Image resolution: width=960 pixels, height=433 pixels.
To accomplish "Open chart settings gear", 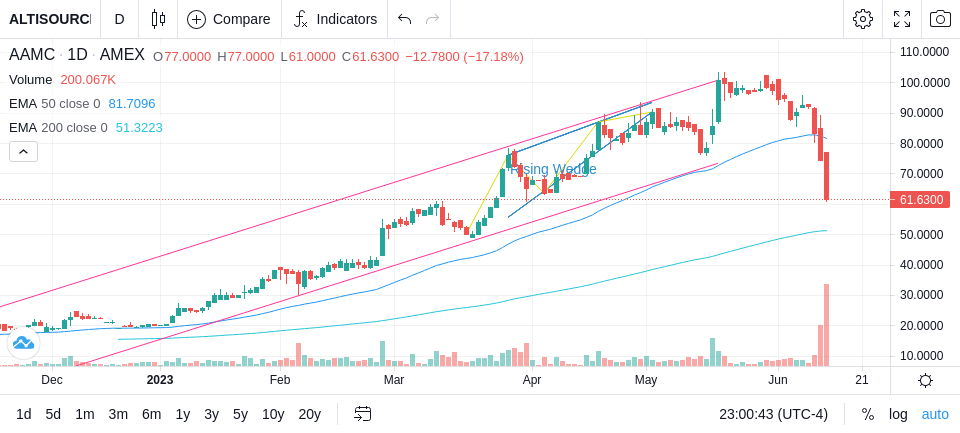I will pos(863,19).
